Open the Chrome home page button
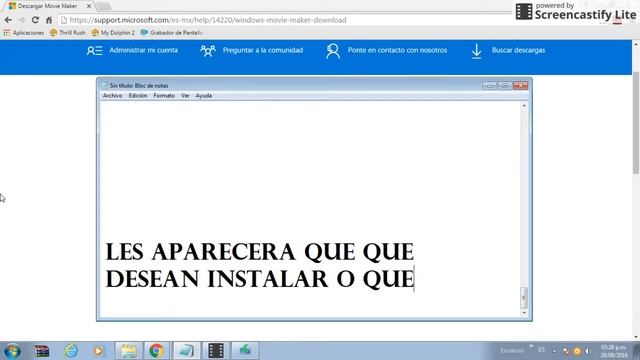Viewport: 640px width, 360px height. pos(49,20)
